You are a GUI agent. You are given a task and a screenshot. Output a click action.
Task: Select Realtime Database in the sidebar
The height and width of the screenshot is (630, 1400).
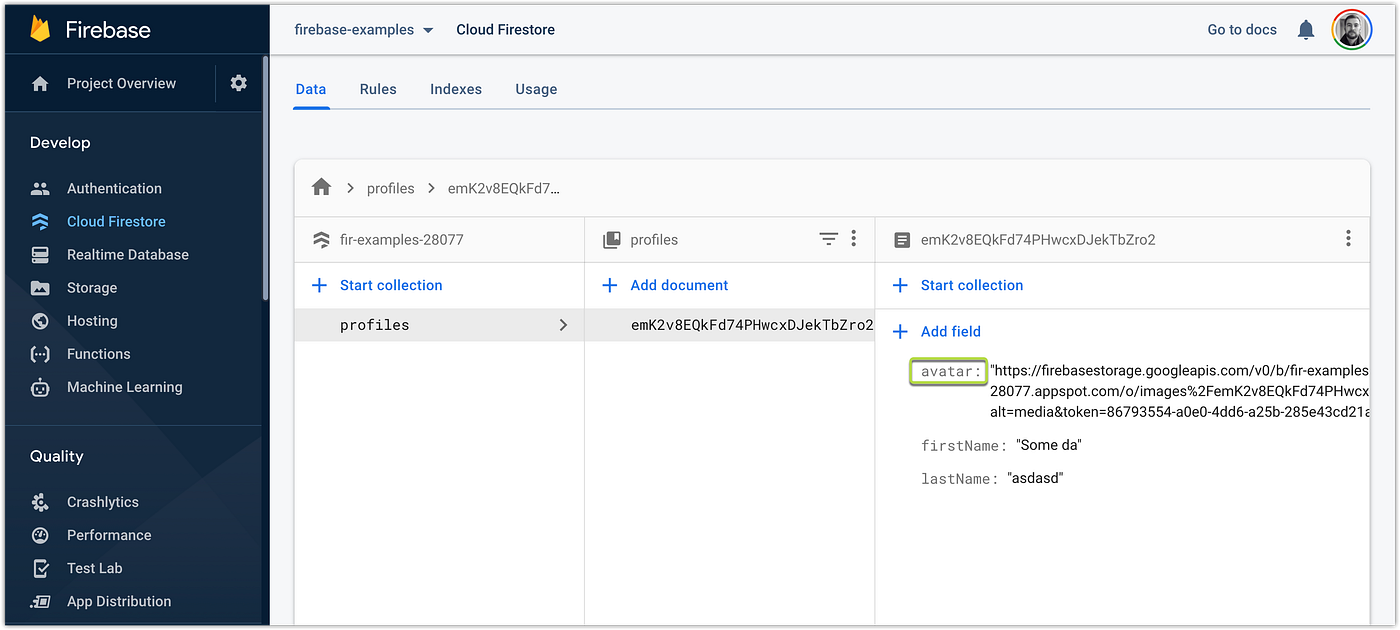pos(127,254)
